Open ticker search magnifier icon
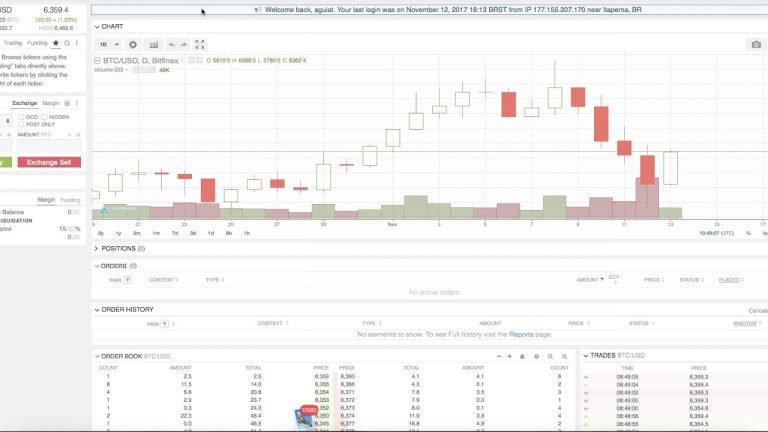This screenshot has height=432, width=768. pos(67,43)
